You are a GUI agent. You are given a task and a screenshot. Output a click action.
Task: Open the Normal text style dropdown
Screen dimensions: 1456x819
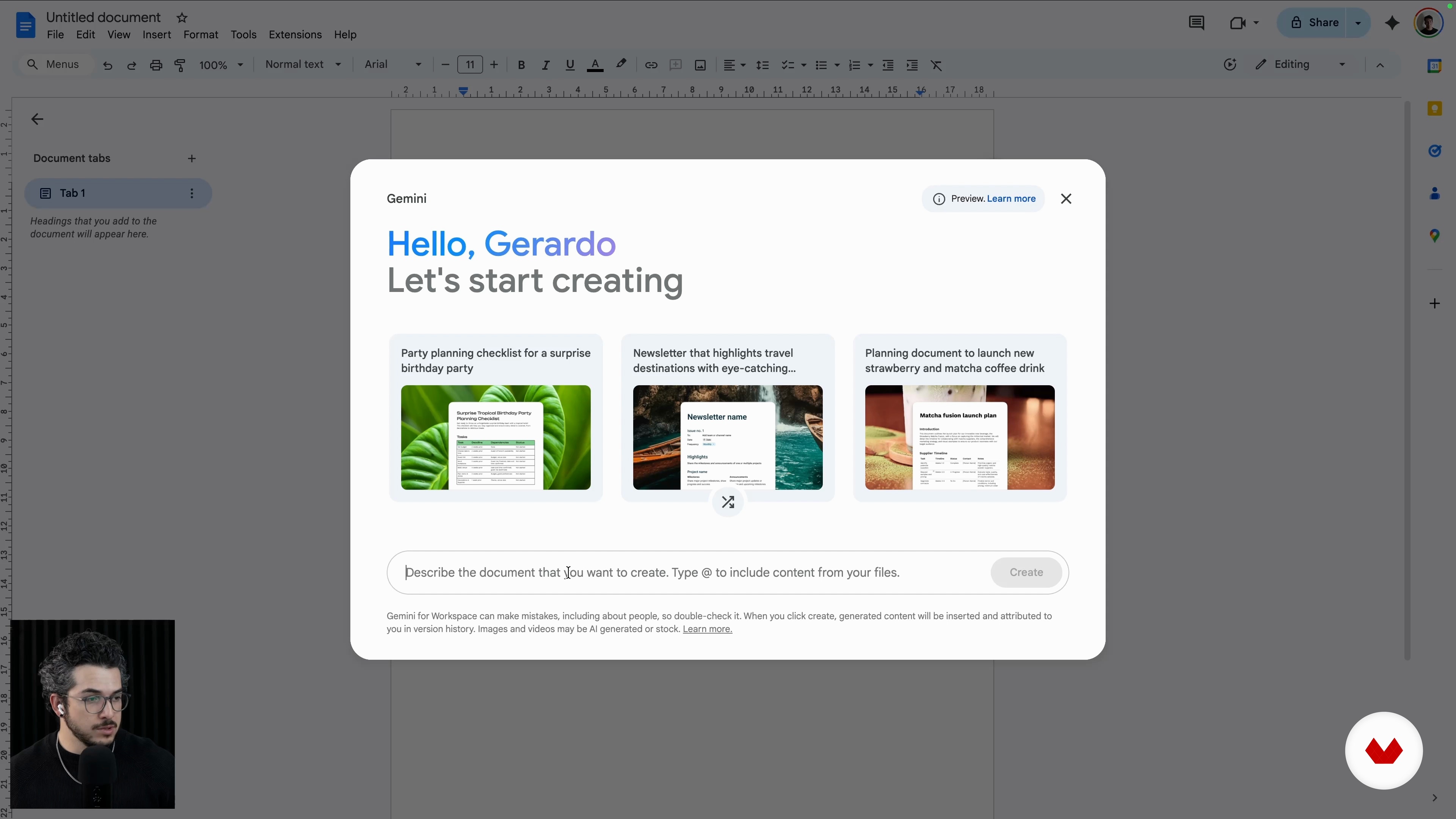(303, 64)
